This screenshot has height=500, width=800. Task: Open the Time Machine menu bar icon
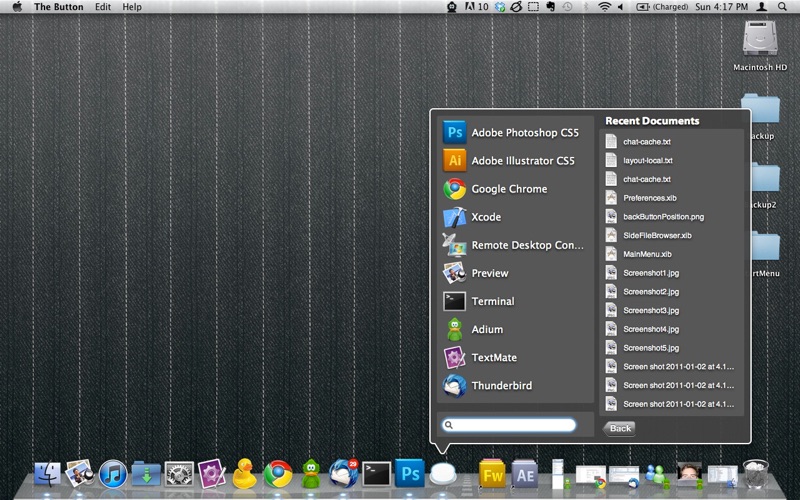pyautogui.click(x=567, y=7)
